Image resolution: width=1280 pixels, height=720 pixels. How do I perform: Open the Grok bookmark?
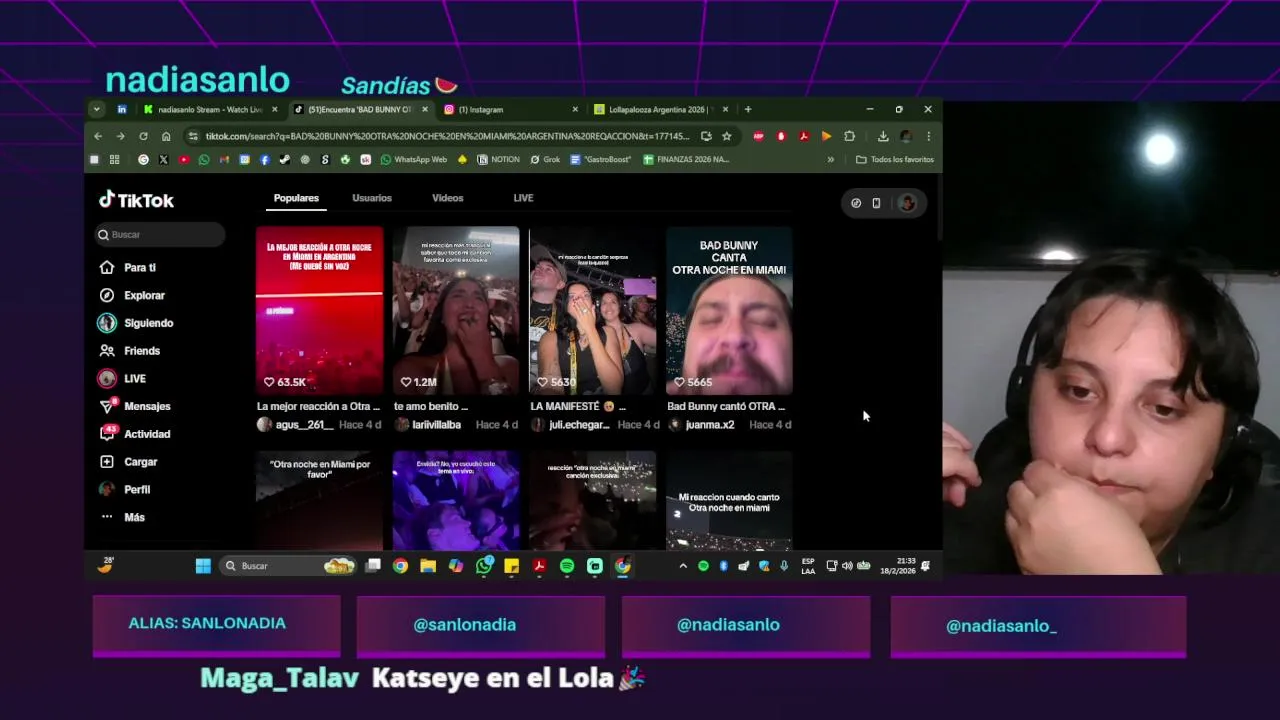coord(545,159)
